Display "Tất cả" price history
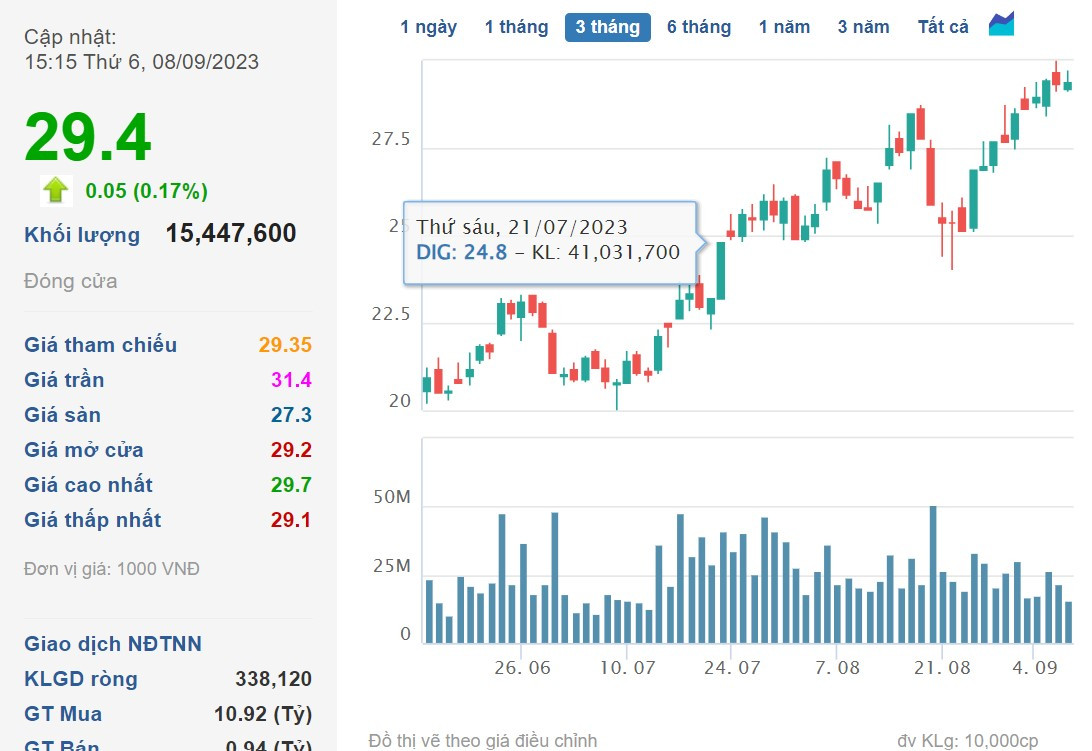The width and height of the screenshot is (1092, 751). (x=943, y=27)
